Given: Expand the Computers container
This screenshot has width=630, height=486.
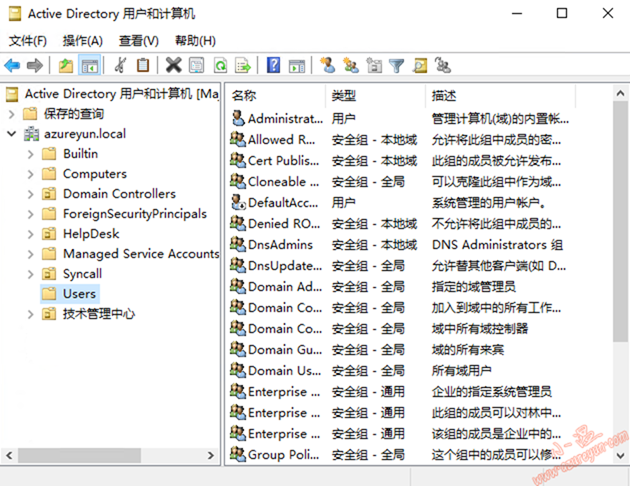Looking at the screenshot, I should coord(31,174).
